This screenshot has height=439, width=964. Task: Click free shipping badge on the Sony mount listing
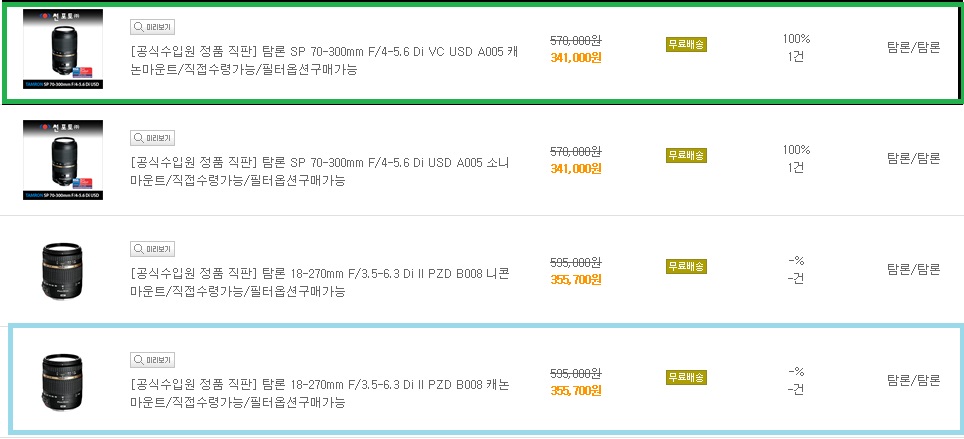(x=686, y=156)
